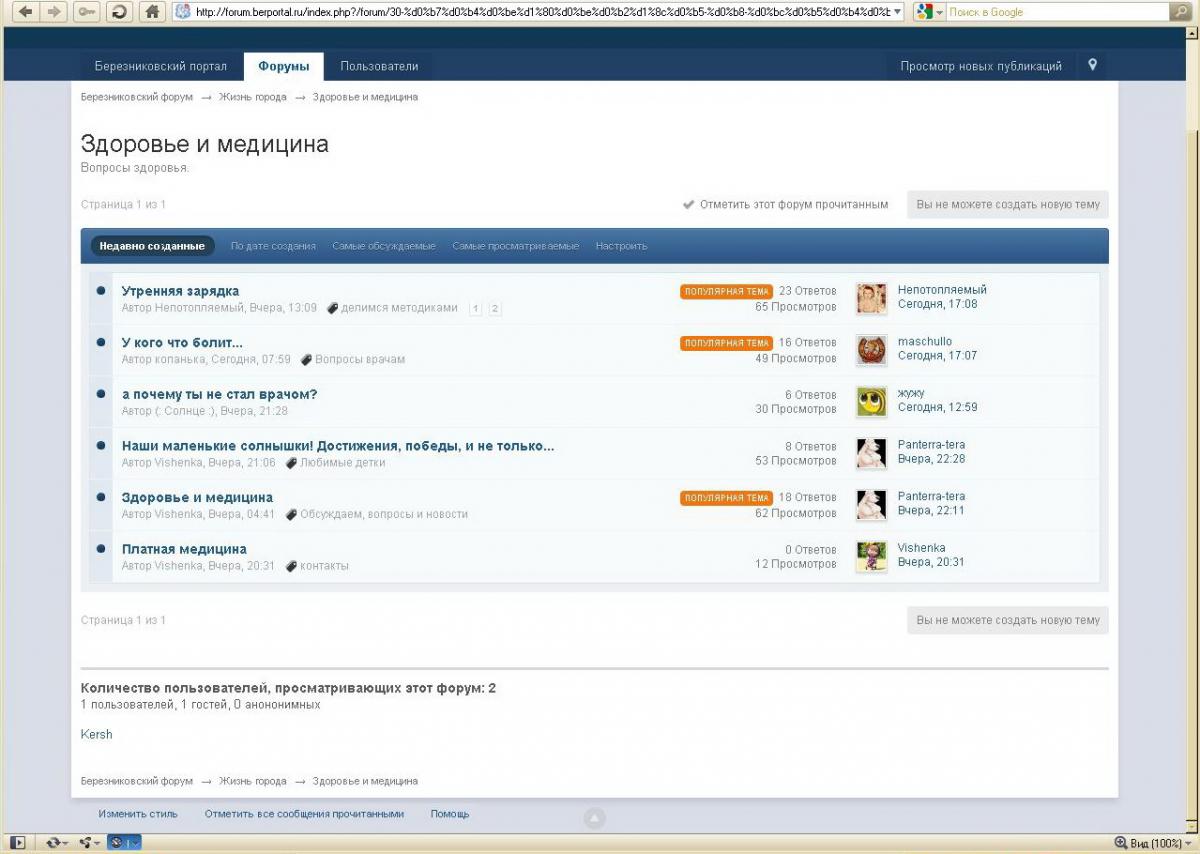Select the 'Самые обсуждаемые' sorting filter
Image resolution: width=1200 pixels, height=854 pixels.
coord(383,246)
